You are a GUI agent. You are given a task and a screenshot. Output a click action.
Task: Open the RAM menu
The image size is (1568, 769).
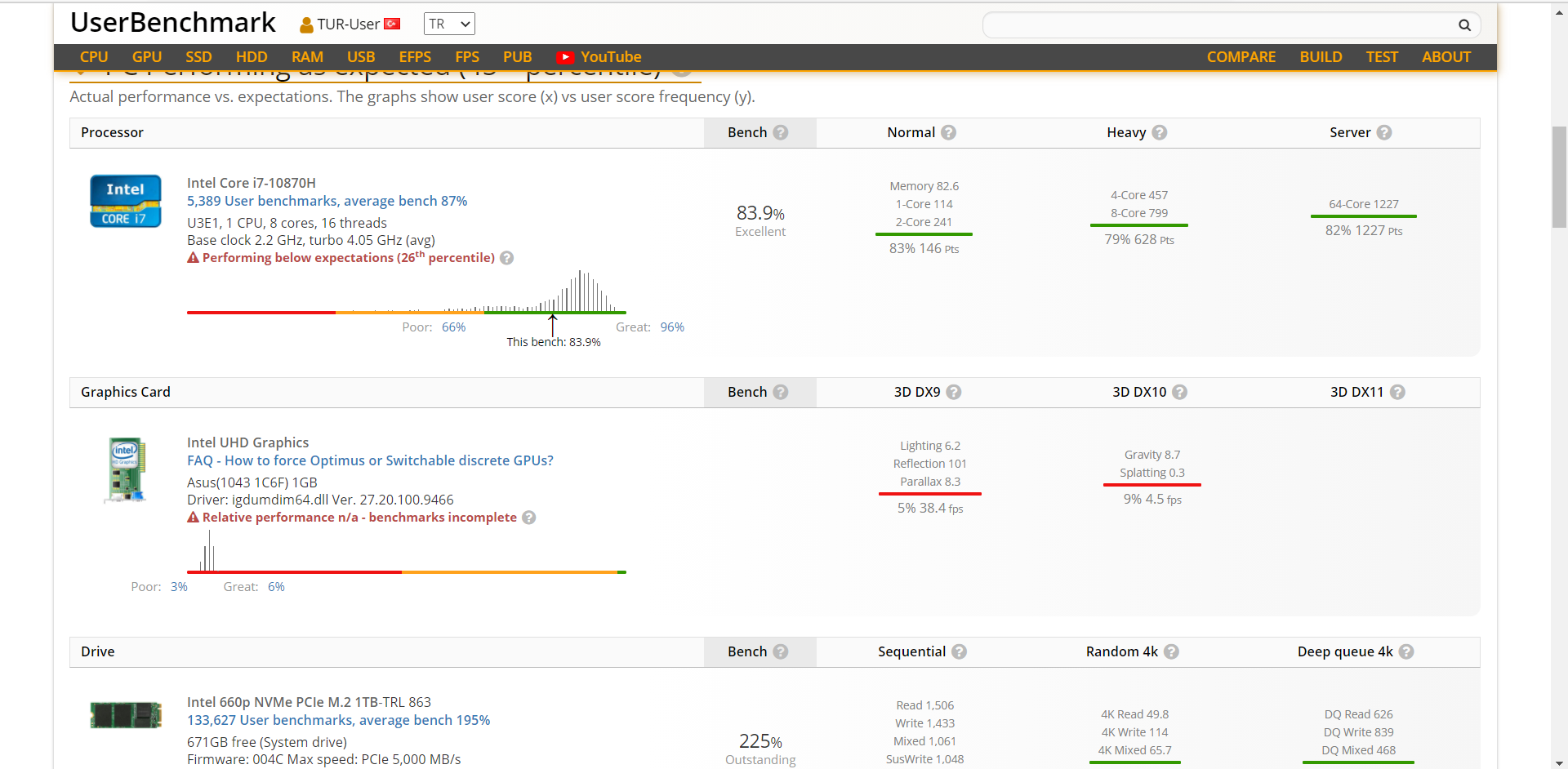pos(307,57)
